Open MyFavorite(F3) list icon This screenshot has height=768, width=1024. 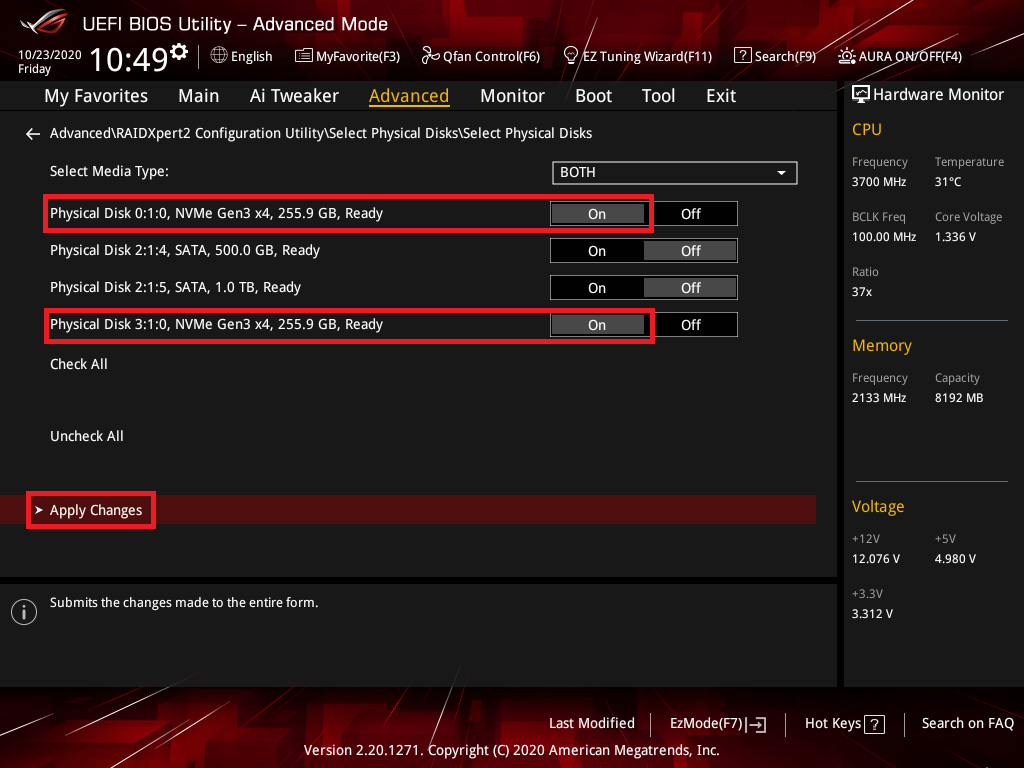pos(304,56)
